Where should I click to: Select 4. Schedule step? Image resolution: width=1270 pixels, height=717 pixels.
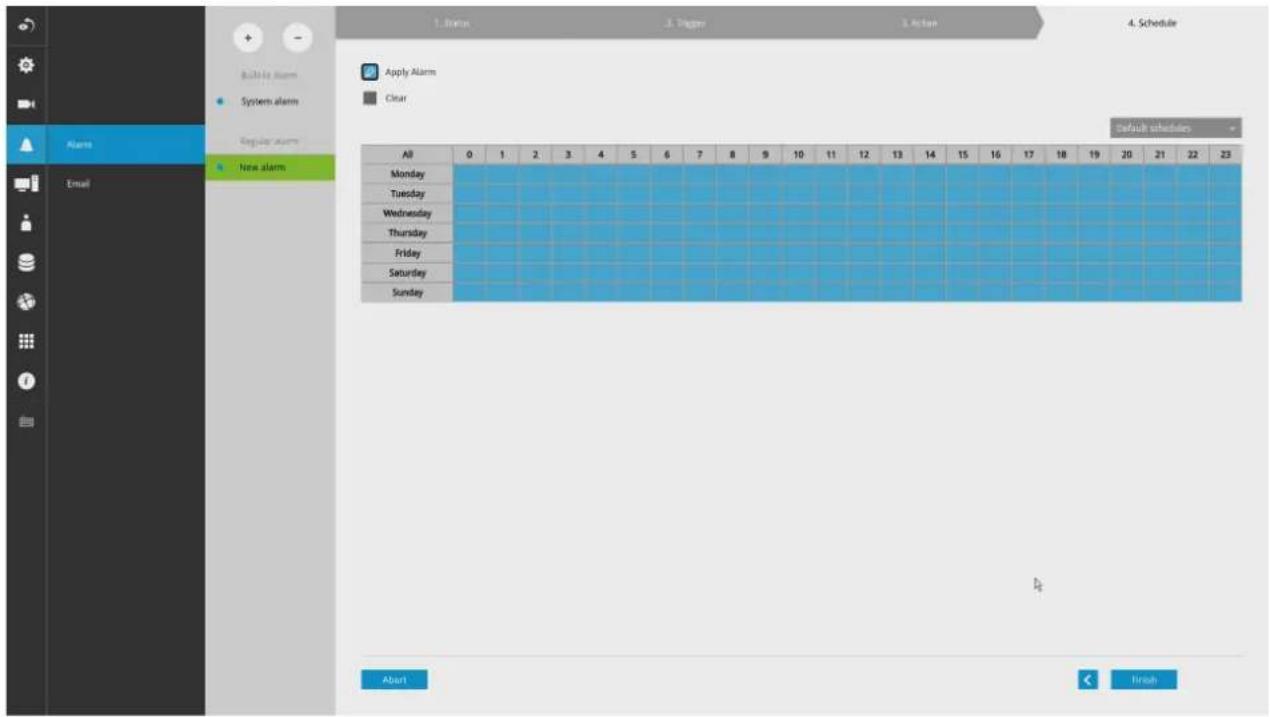(x=1151, y=23)
